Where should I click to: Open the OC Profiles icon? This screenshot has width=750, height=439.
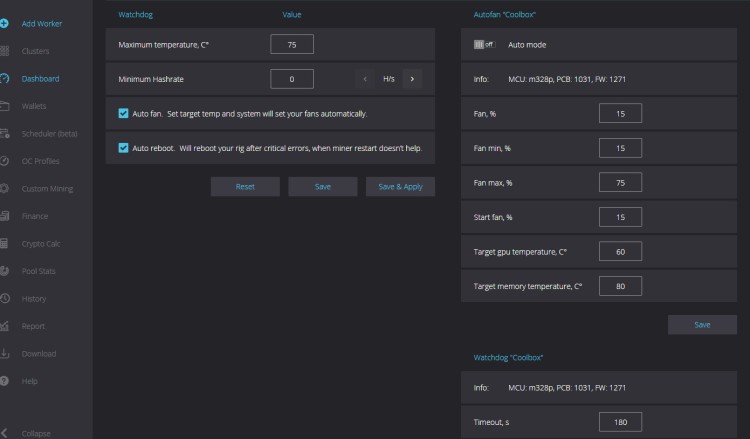pyautogui.click(x=5, y=160)
